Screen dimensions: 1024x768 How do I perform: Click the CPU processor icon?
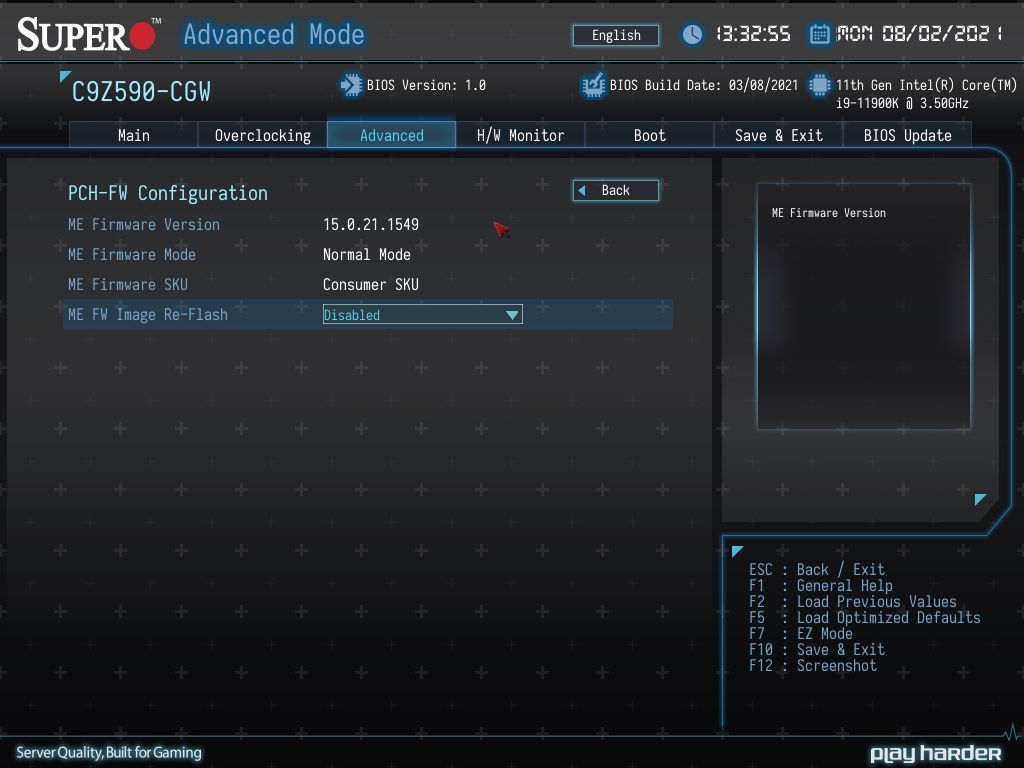819,86
